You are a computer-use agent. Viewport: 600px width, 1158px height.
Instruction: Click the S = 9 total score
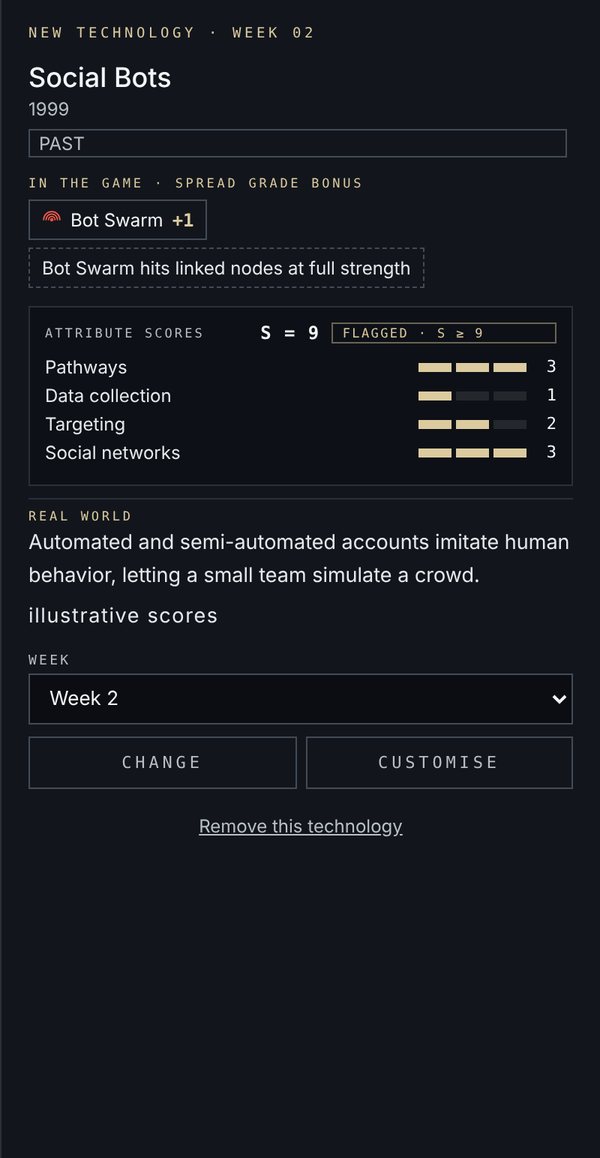point(290,333)
